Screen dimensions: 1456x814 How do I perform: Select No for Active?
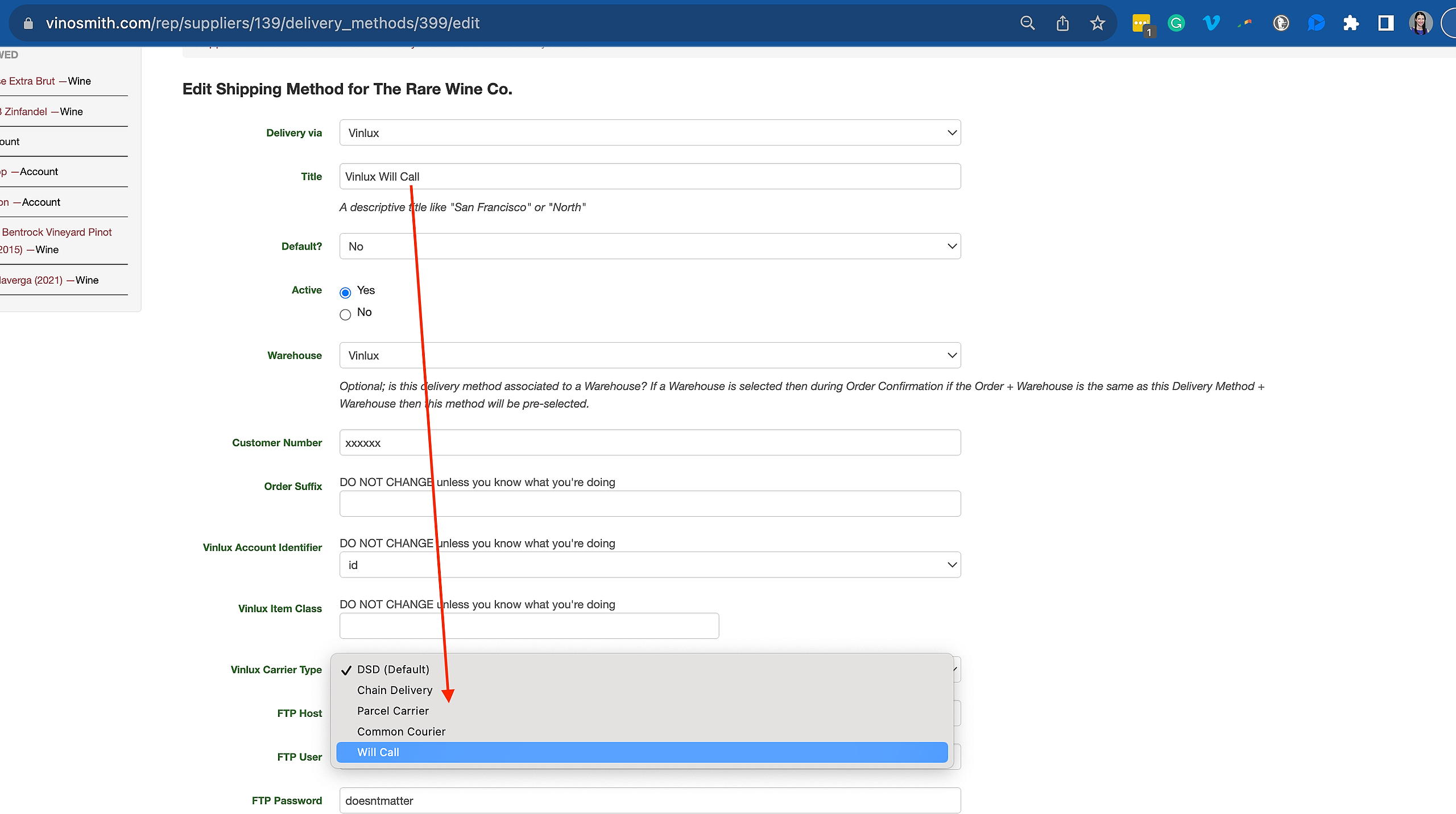[345, 314]
